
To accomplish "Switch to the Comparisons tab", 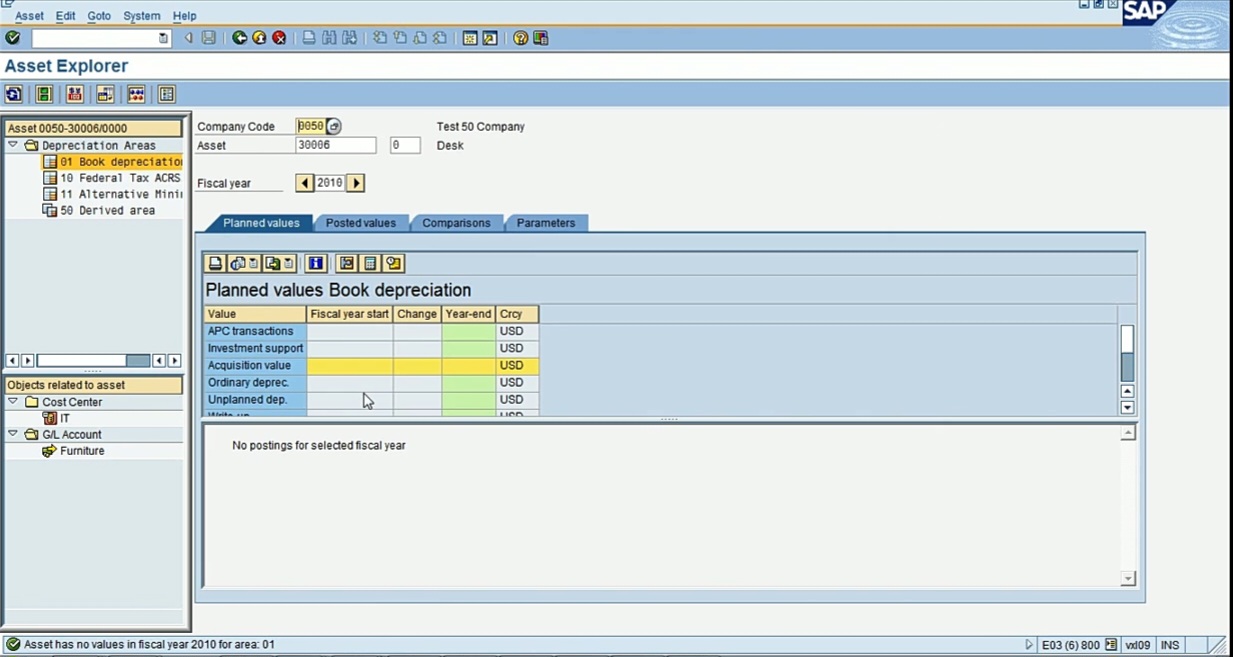I will (x=456, y=223).
